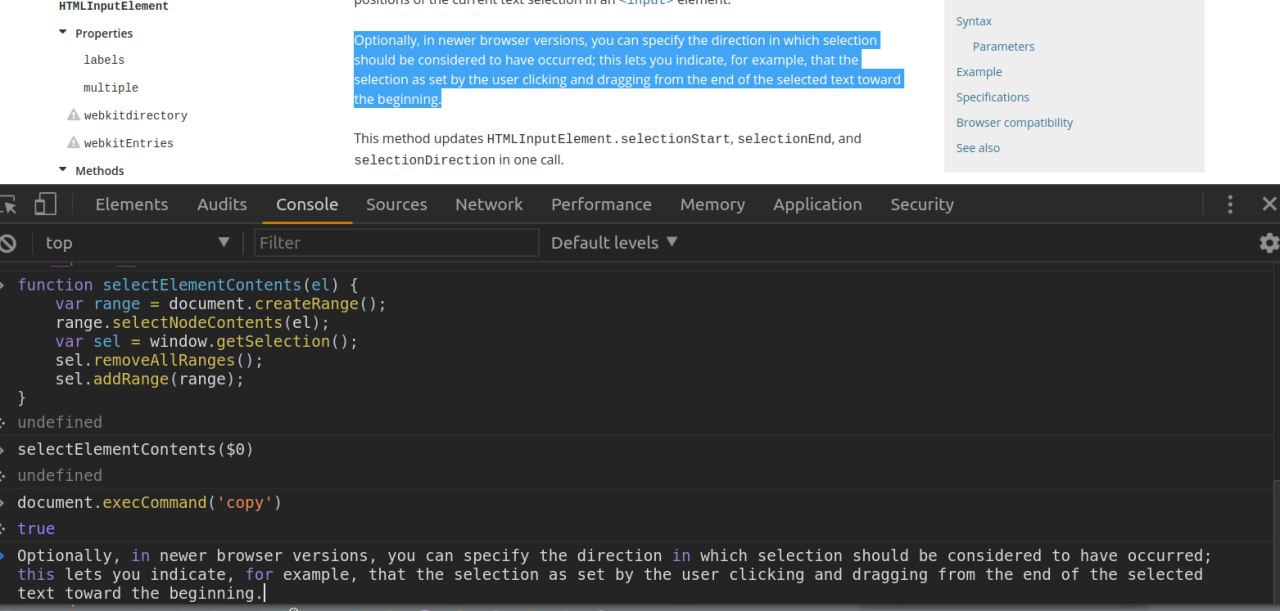Screen dimensions: 1280x611
Task: Click warning icon beside webkitEntries
Action: click(73, 143)
